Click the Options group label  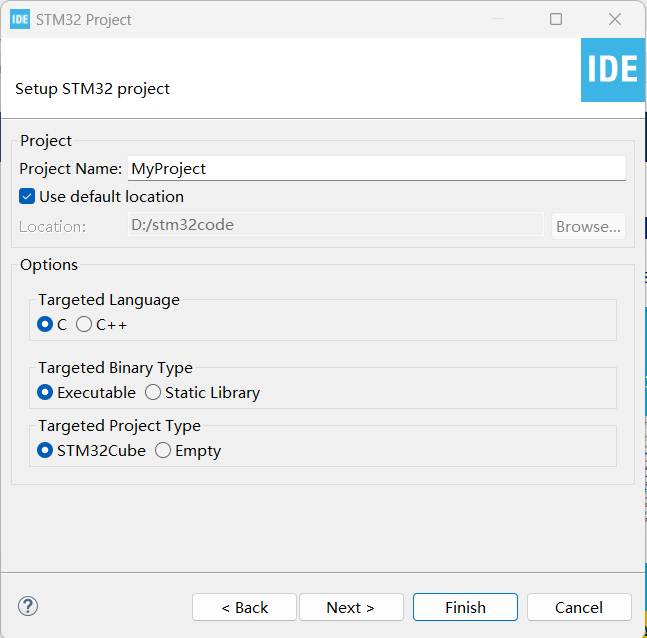tap(49, 265)
